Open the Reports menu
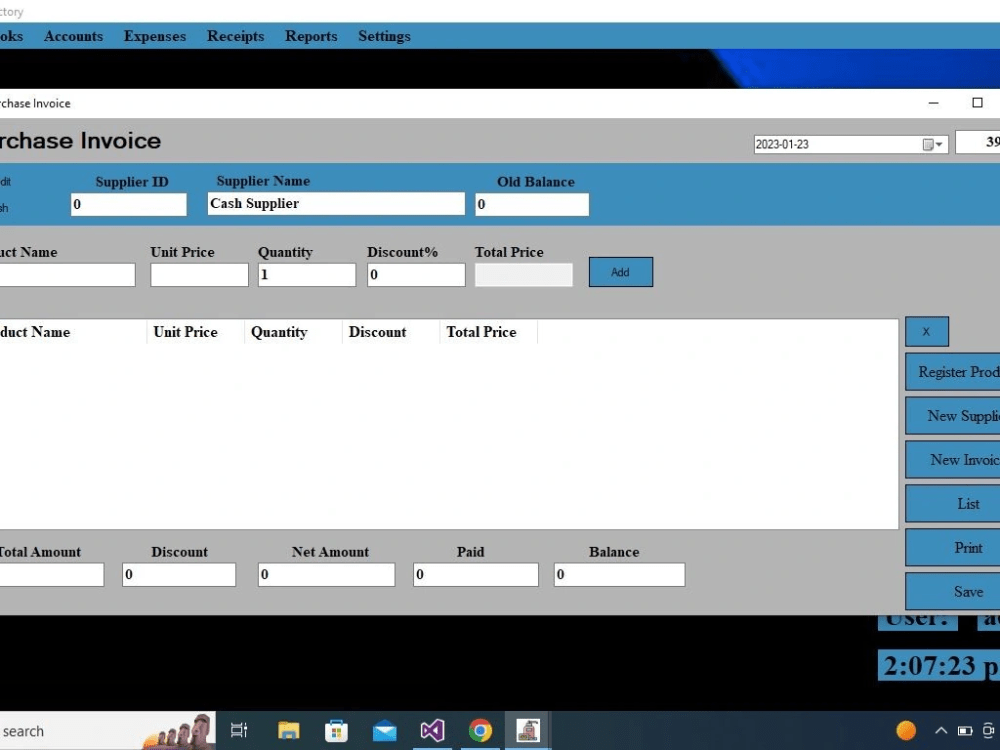 click(311, 36)
